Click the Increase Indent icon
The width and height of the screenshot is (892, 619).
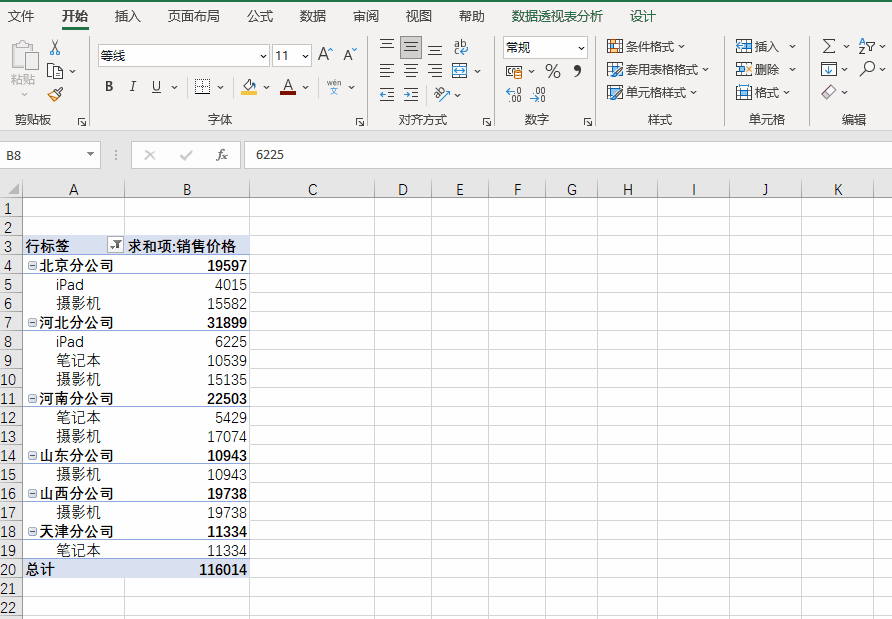411,95
